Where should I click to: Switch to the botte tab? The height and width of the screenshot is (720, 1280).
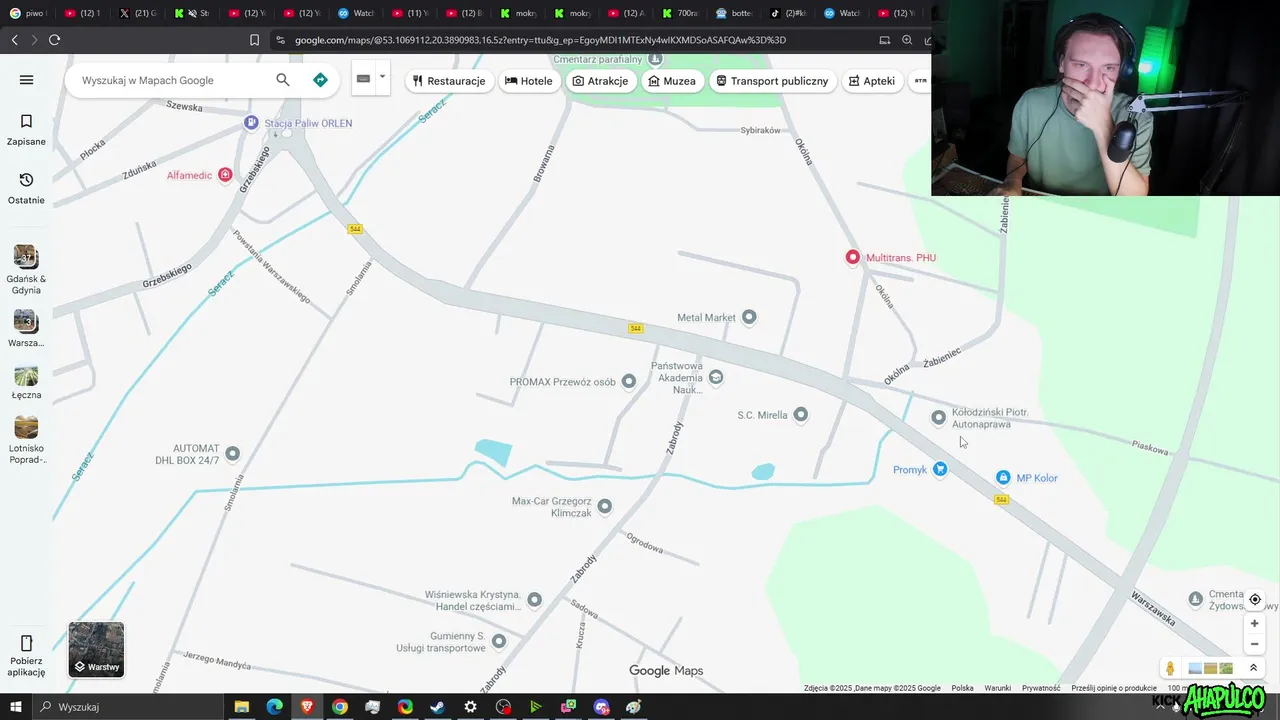pyautogui.click(x=735, y=13)
